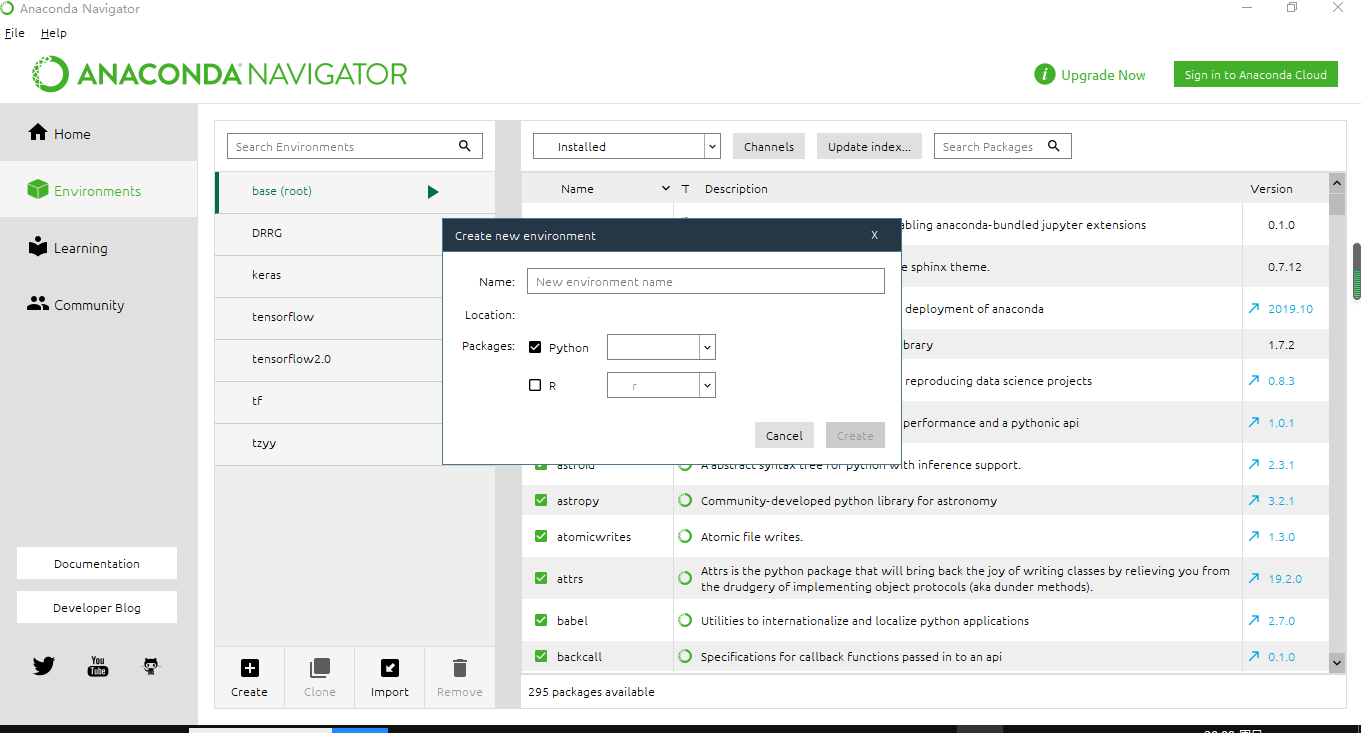Click the New environment name field
Viewport: 1361px width, 733px height.
[706, 281]
